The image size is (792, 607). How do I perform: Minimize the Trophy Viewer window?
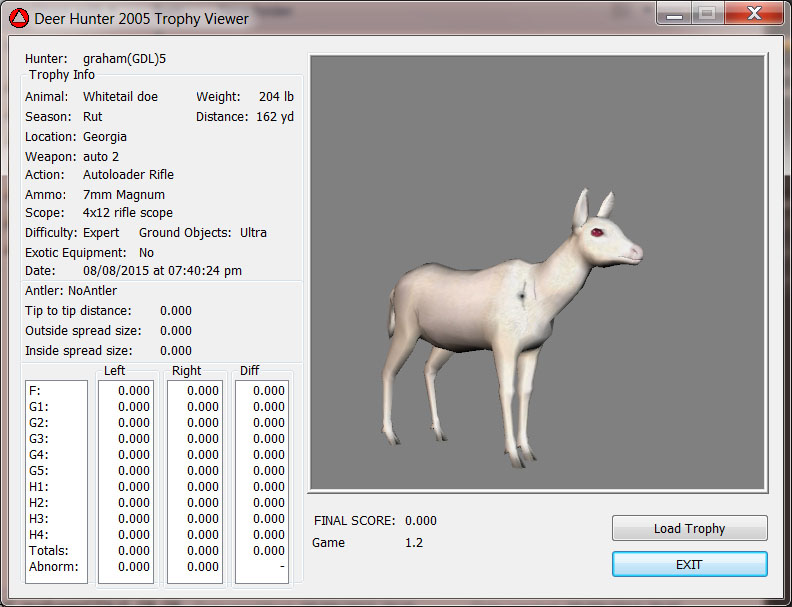tap(674, 14)
